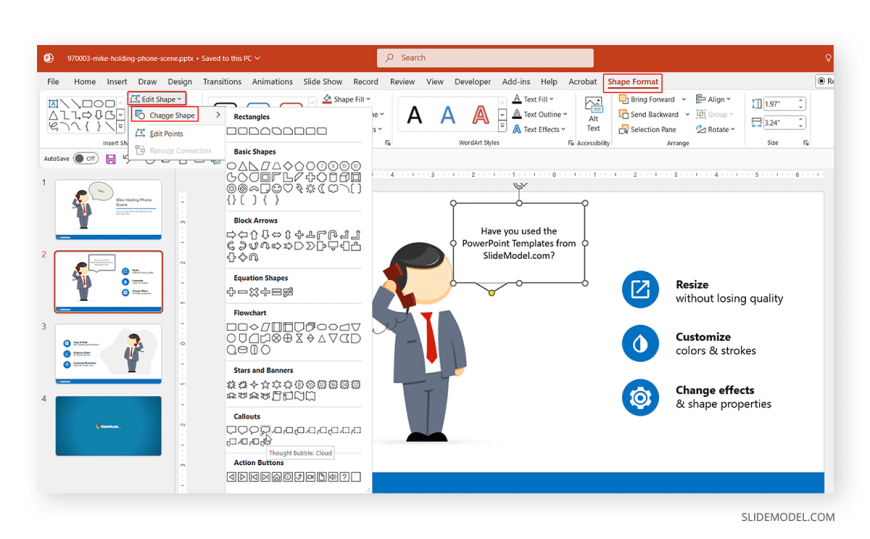The height and width of the screenshot is (539, 870).
Task: Choose Change Shape from the menu
Action: click(172, 115)
